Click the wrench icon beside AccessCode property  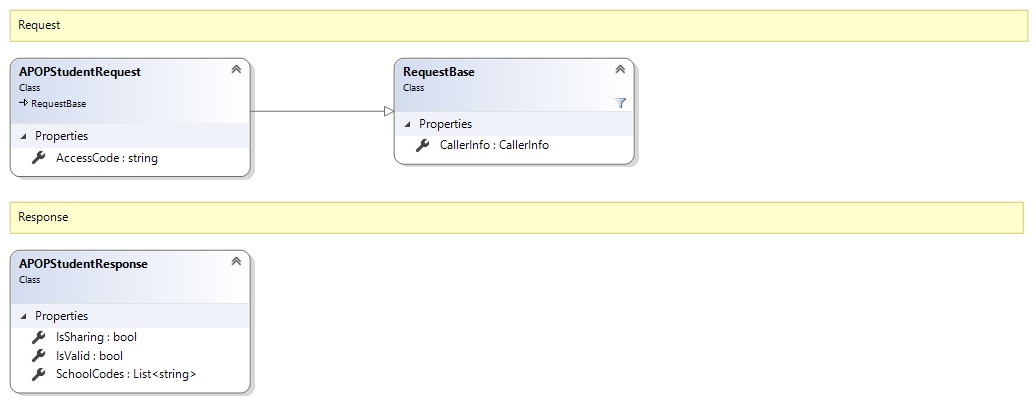pos(39,158)
